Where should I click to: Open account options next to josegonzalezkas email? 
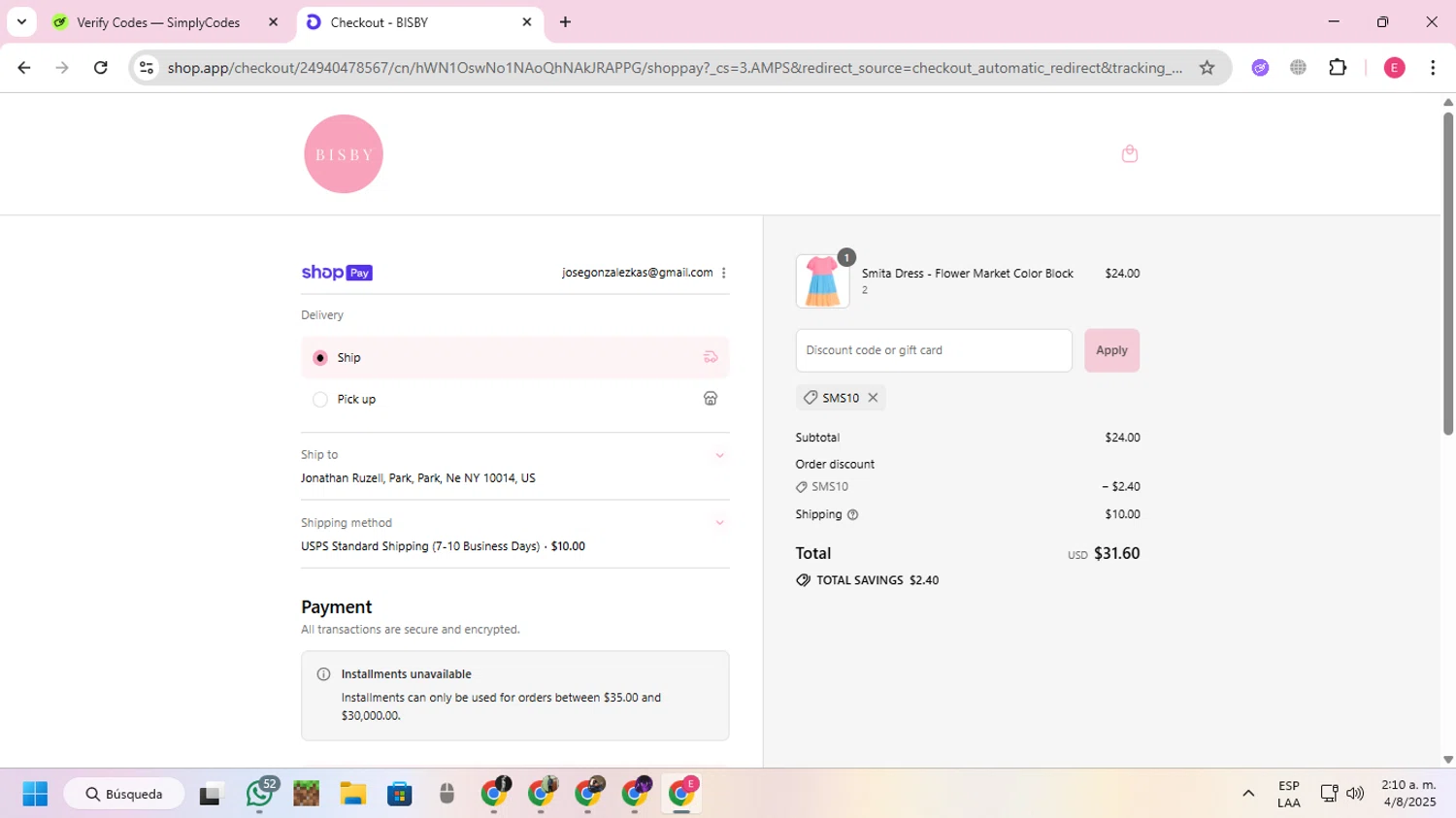point(724,273)
